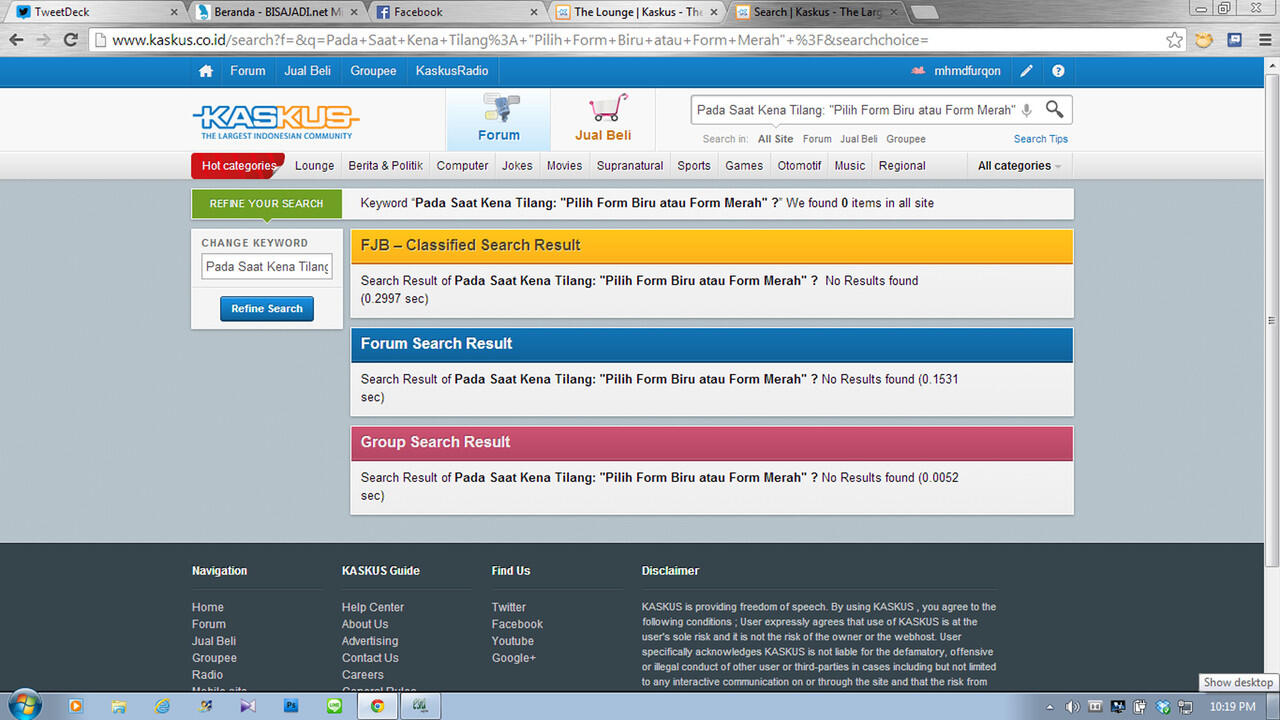
Task: Open Groupee in the top blue bar
Action: 373,71
